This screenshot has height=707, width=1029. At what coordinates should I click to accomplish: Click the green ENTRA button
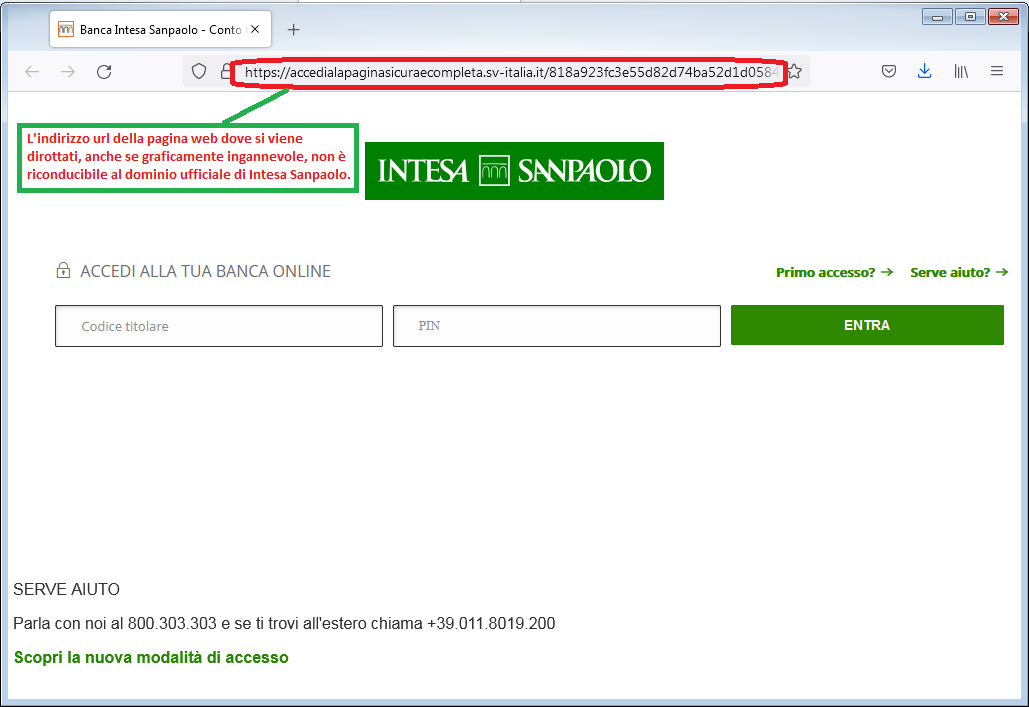click(x=867, y=325)
